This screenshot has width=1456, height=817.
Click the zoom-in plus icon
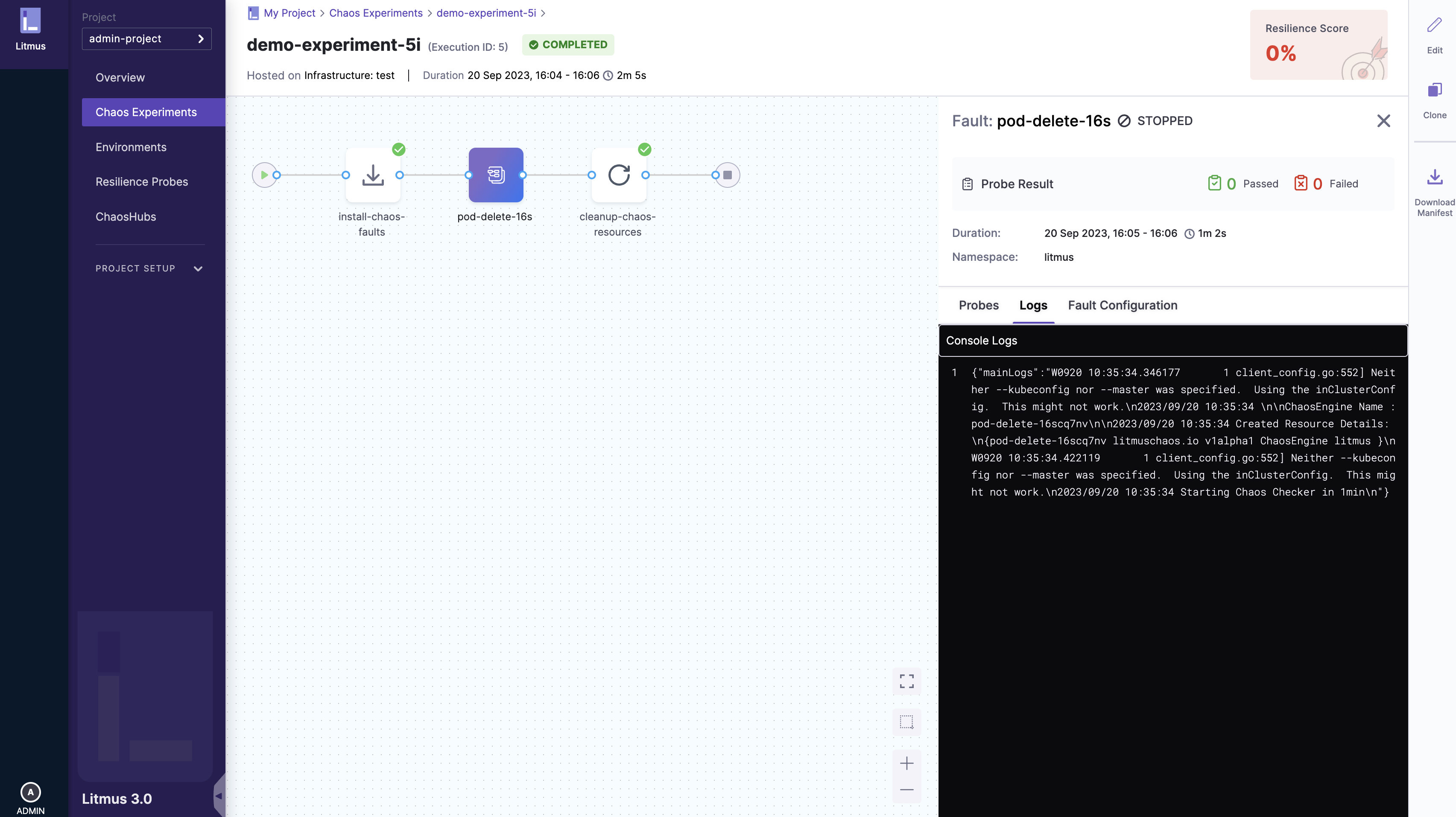coord(906,763)
